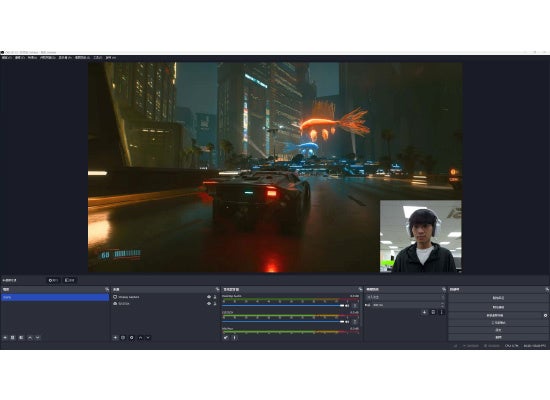
Task: Open the View menu
Action: click(x=33, y=58)
